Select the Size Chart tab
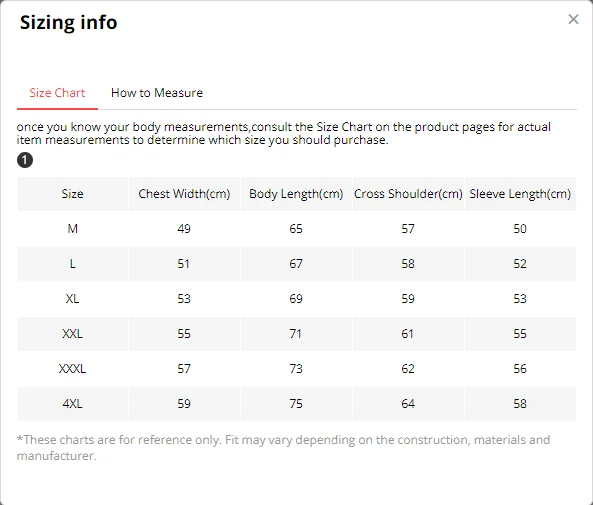Image resolution: width=593 pixels, height=505 pixels. (x=57, y=93)
